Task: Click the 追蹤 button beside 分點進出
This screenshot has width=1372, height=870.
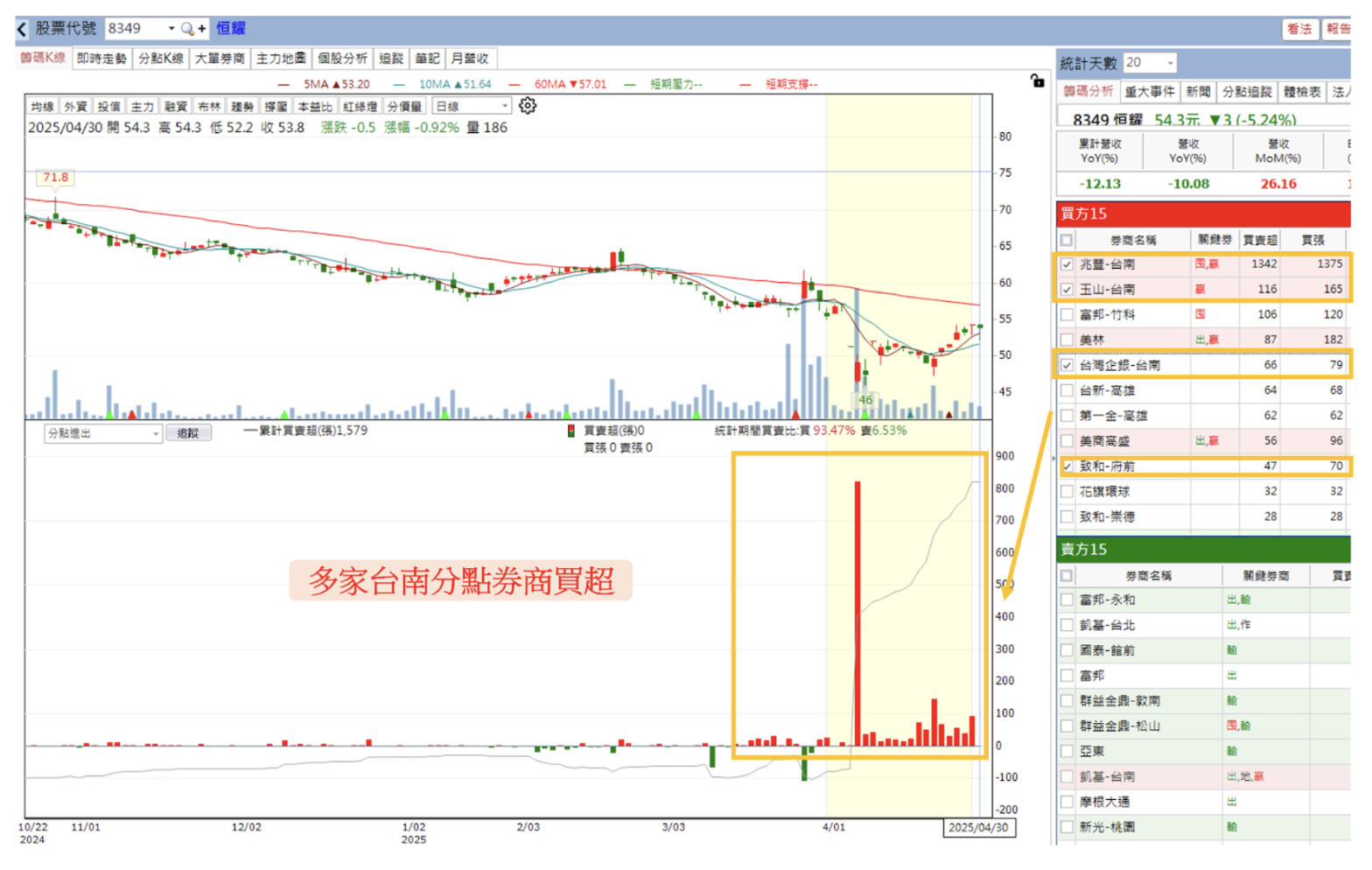Action: [188, 433]
